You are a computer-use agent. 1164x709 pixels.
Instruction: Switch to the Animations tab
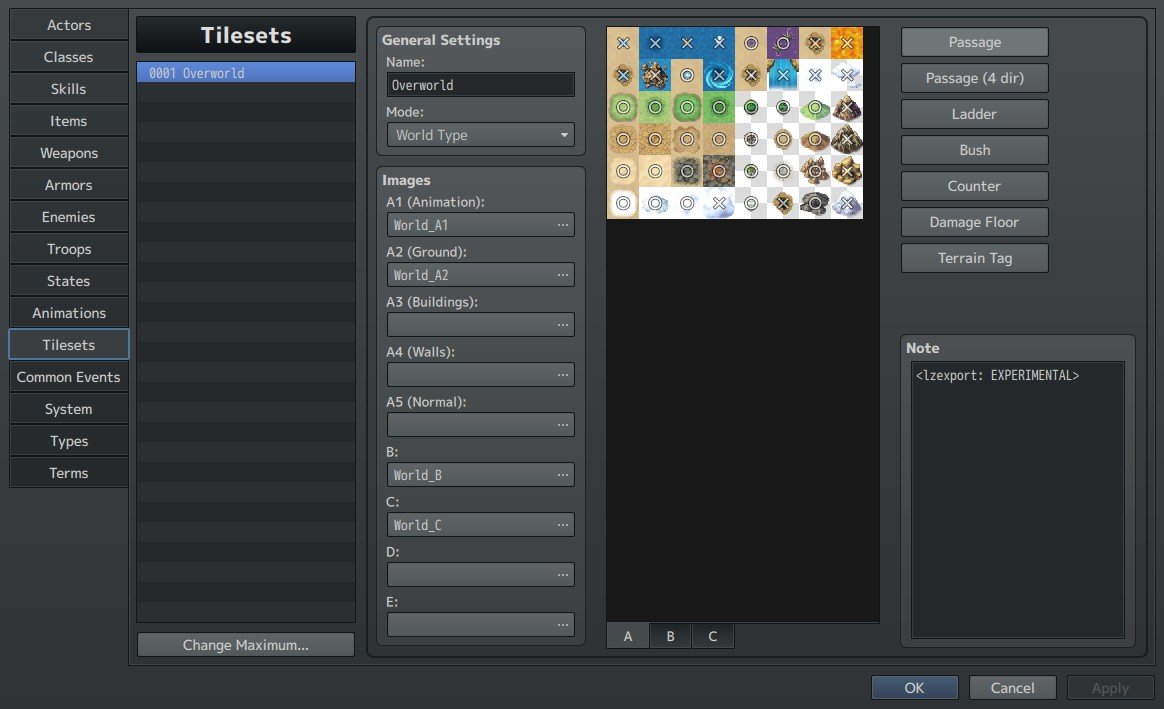[x=68, y=313]
